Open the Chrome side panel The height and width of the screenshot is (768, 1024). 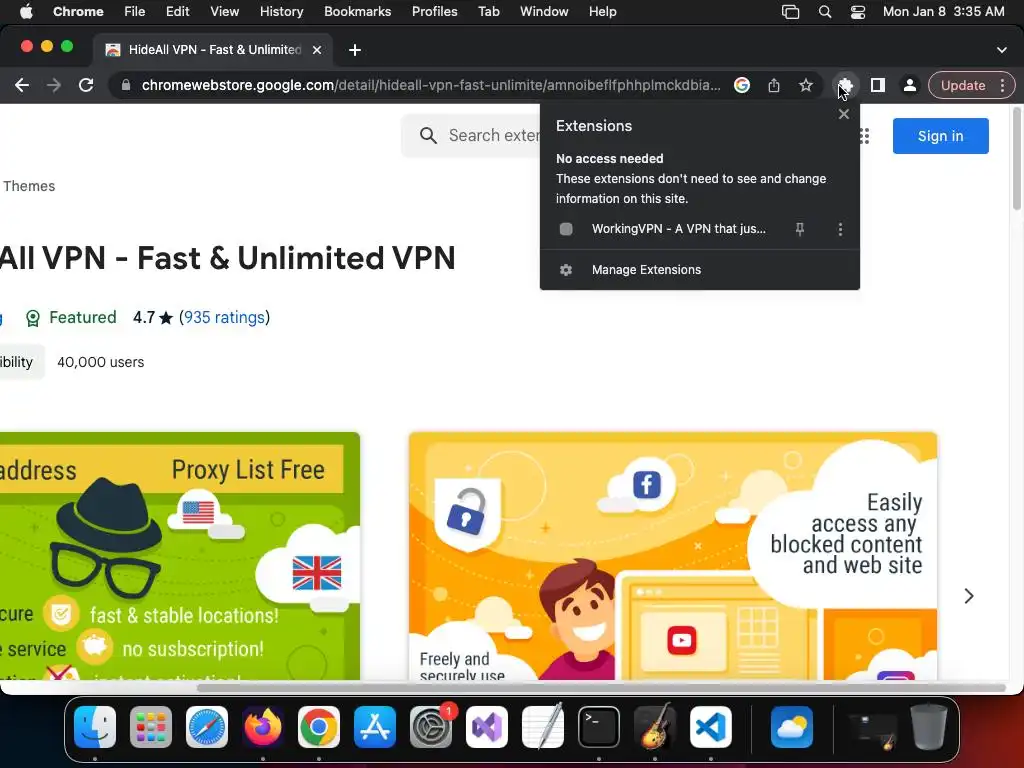point(878,85)
